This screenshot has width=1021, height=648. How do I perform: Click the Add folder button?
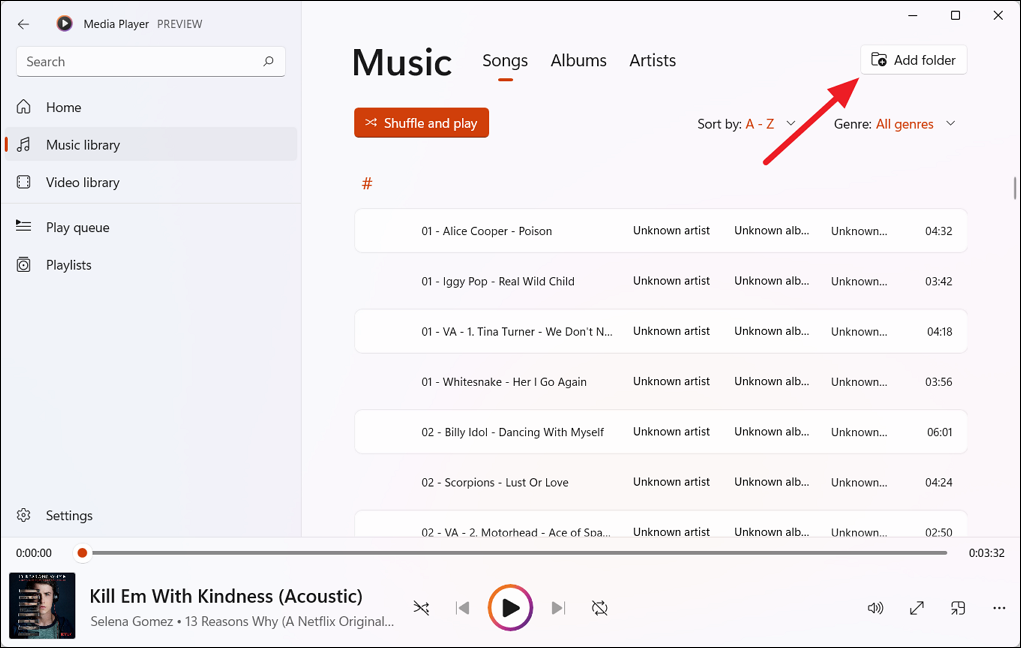pos(913,59)
